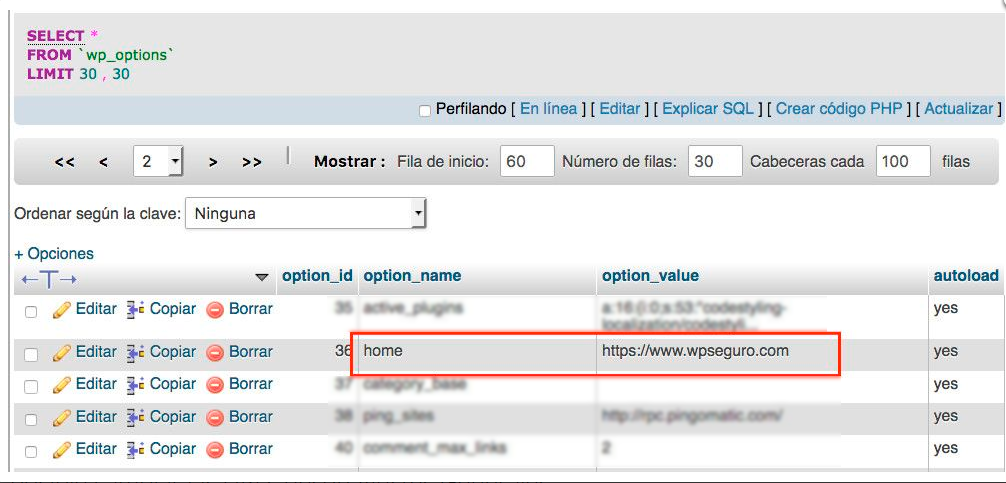Click the red Borrar icon for home row
Screen dimensions: 1006x483
215,352
